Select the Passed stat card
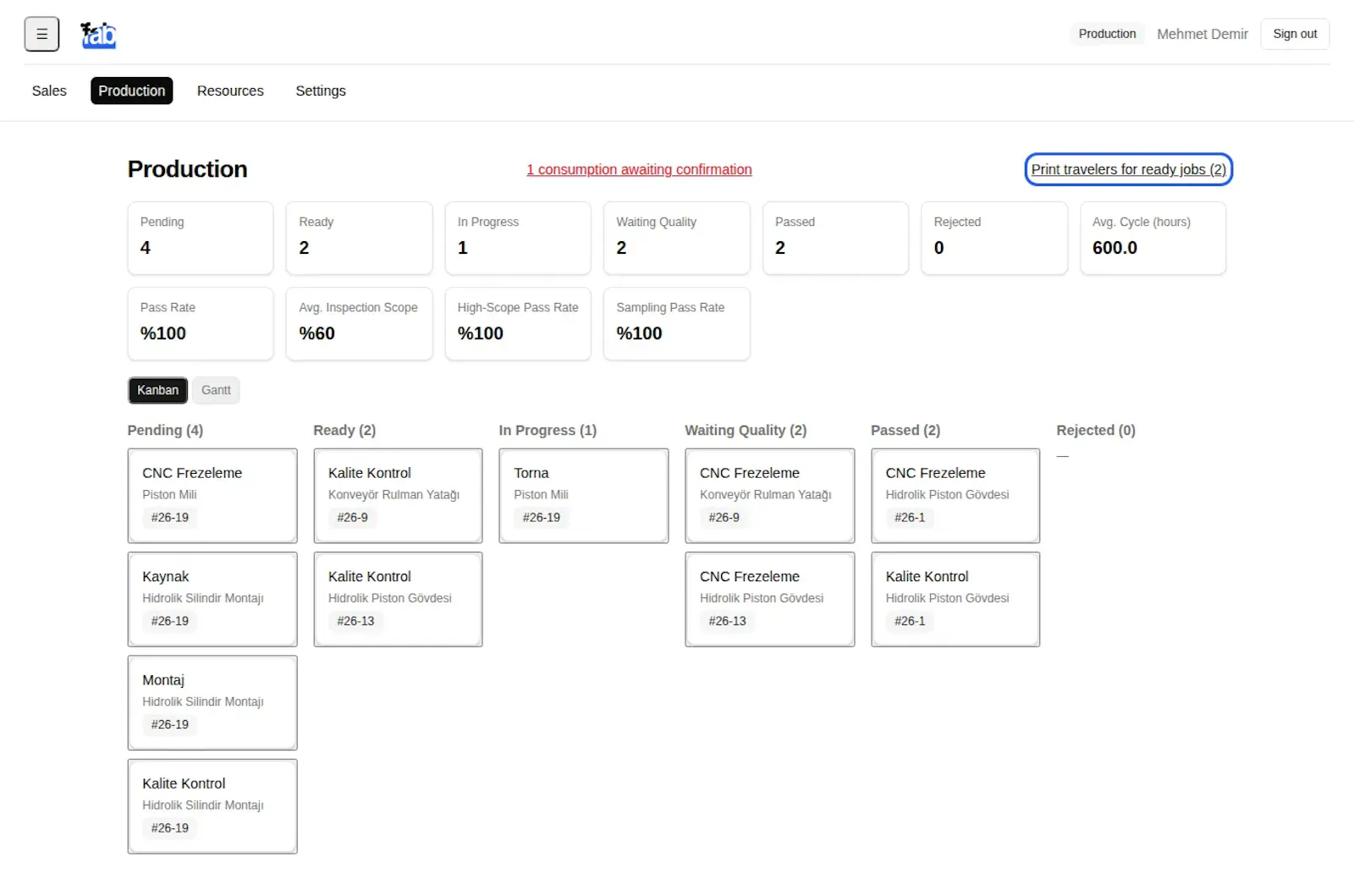Image resolution: width=1354 pixels, height=896 pixels. click(835, 238)
